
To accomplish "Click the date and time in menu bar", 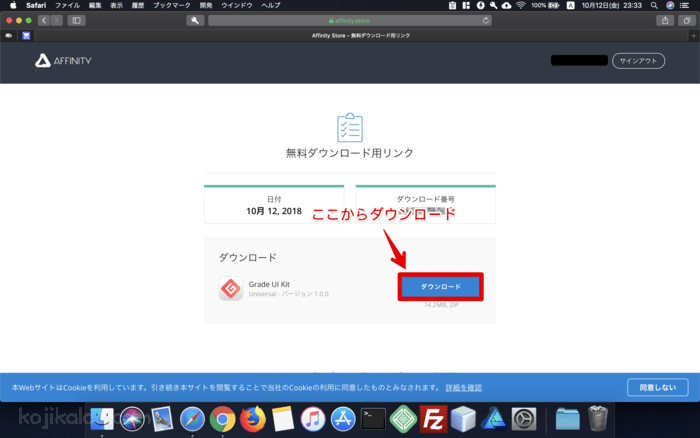I will click(612, 5).
